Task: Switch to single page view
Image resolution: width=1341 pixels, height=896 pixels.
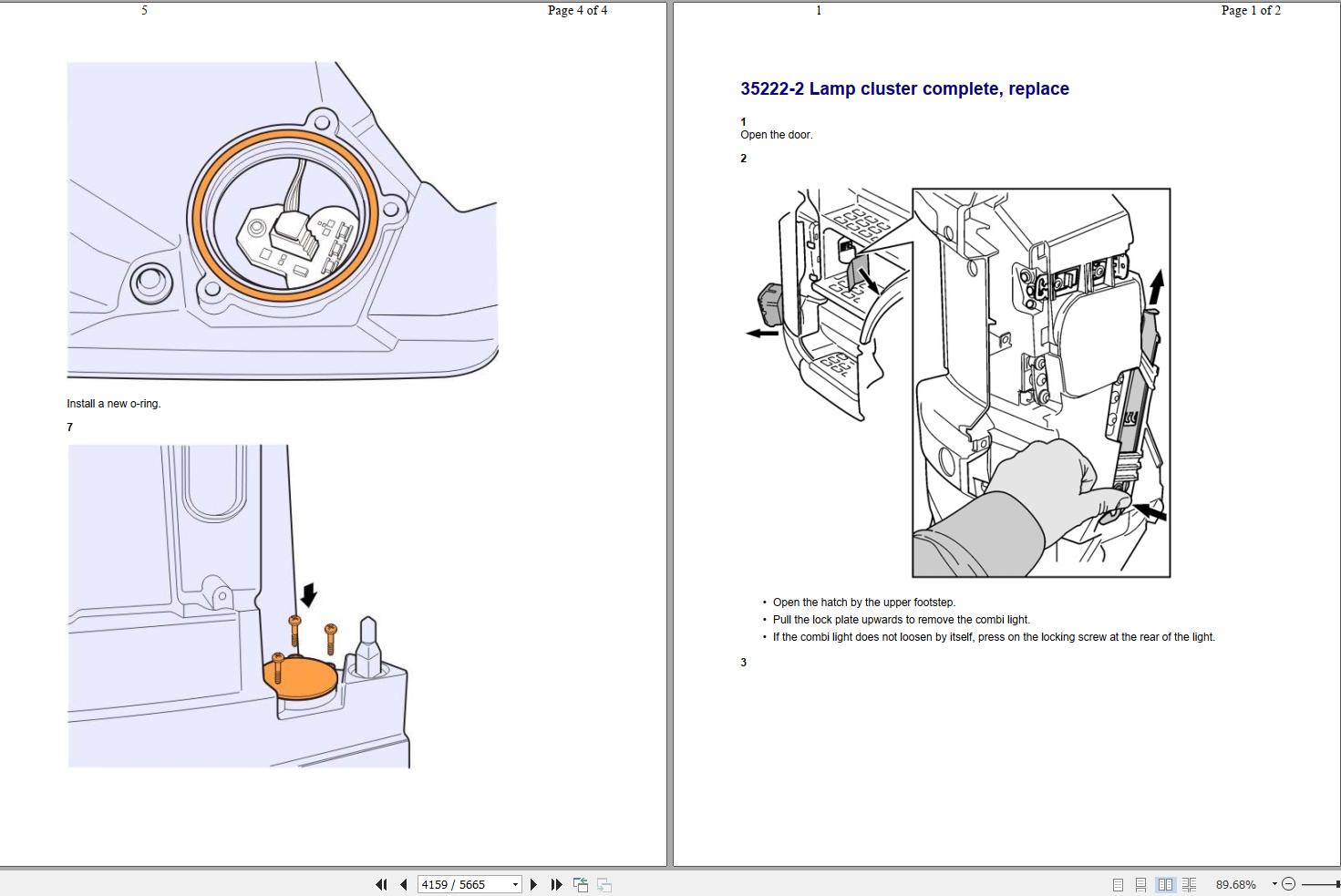Action: point(1118,884)
